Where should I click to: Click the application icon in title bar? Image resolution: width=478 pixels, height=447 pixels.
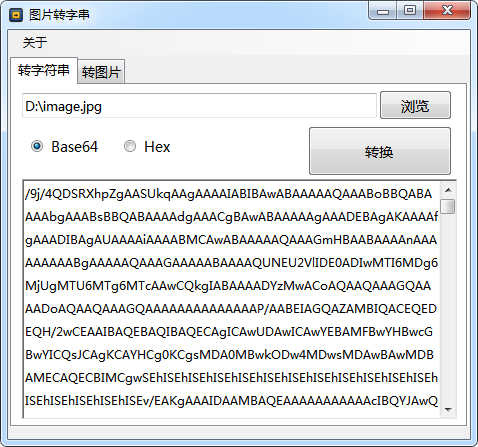(x=16, y=15)
